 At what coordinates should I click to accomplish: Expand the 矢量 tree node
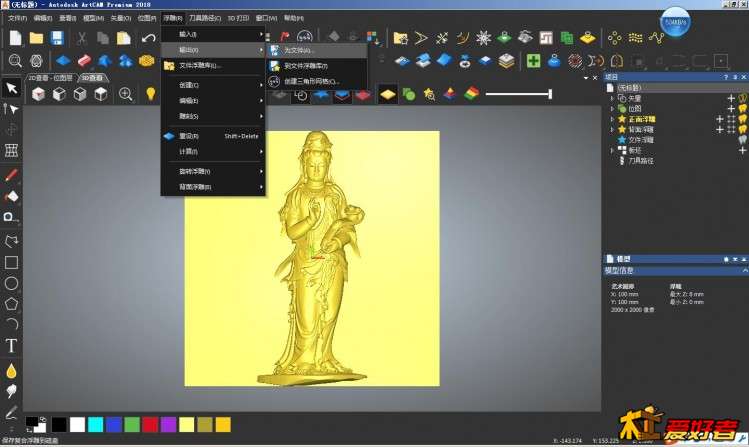pyautogui.click(x=612, y=98)
